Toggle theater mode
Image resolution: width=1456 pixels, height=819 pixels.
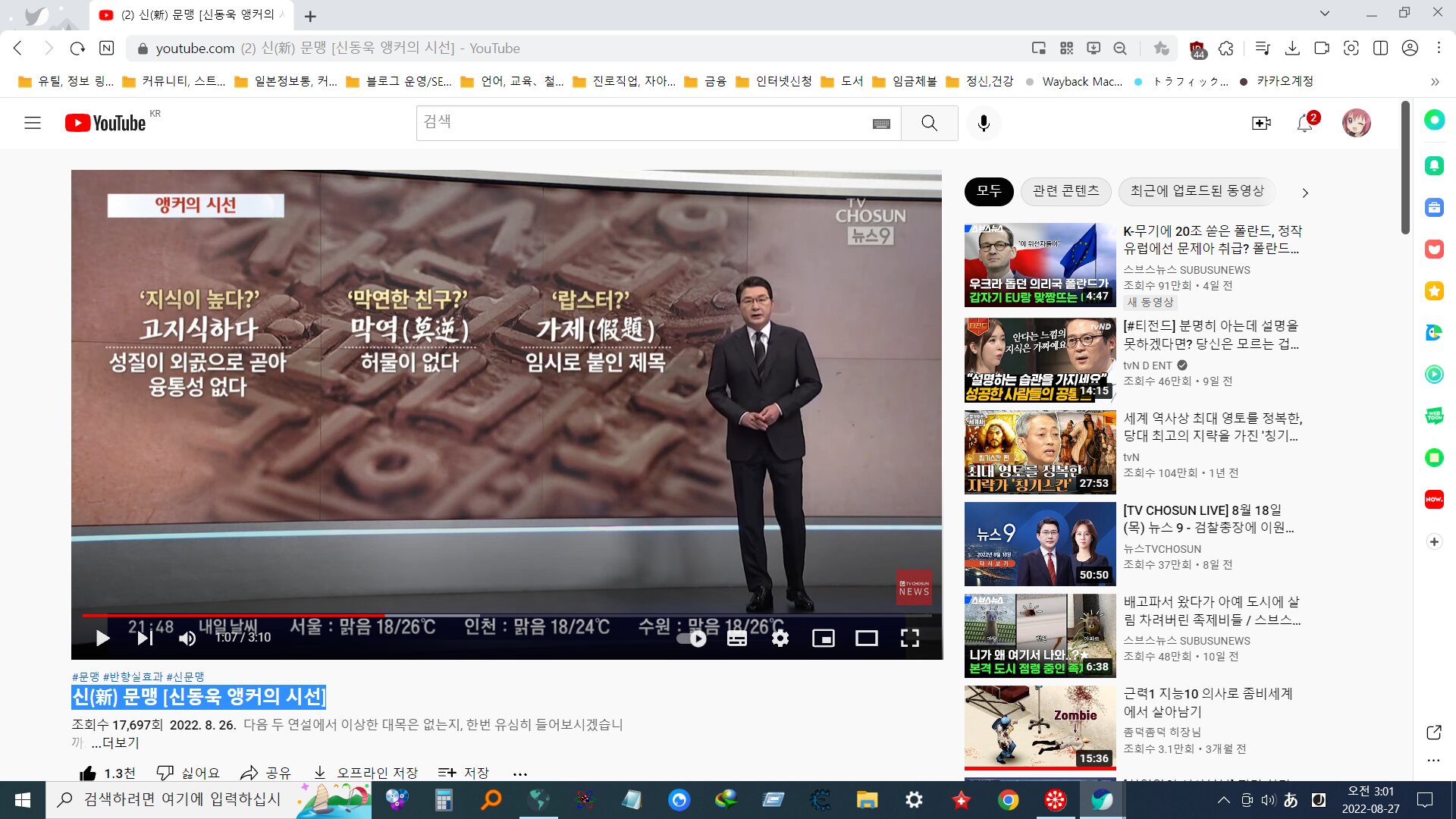coord(867,639)
